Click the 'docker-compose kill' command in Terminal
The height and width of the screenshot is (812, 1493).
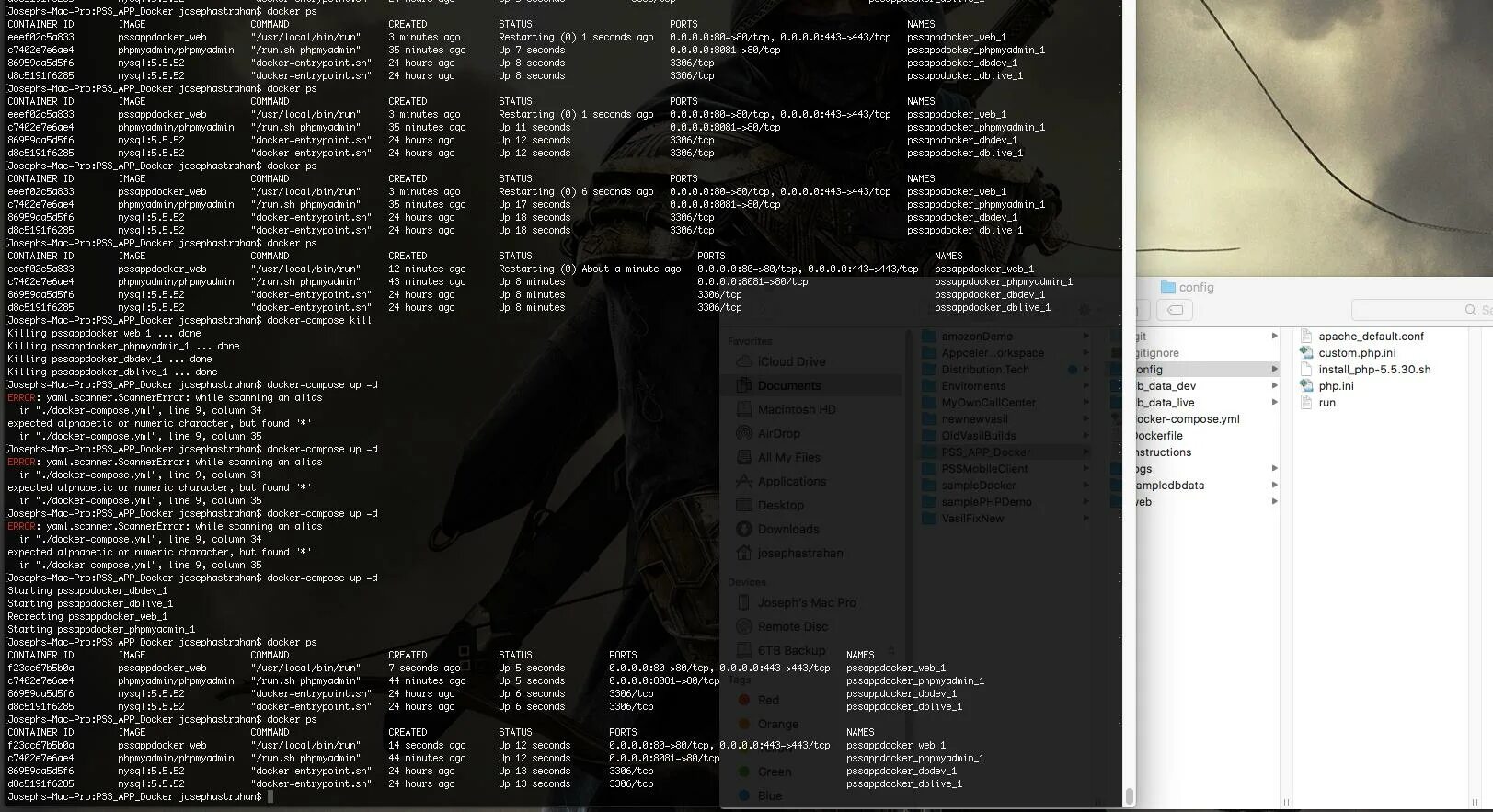pyautogui.click(x=319, y=321)
